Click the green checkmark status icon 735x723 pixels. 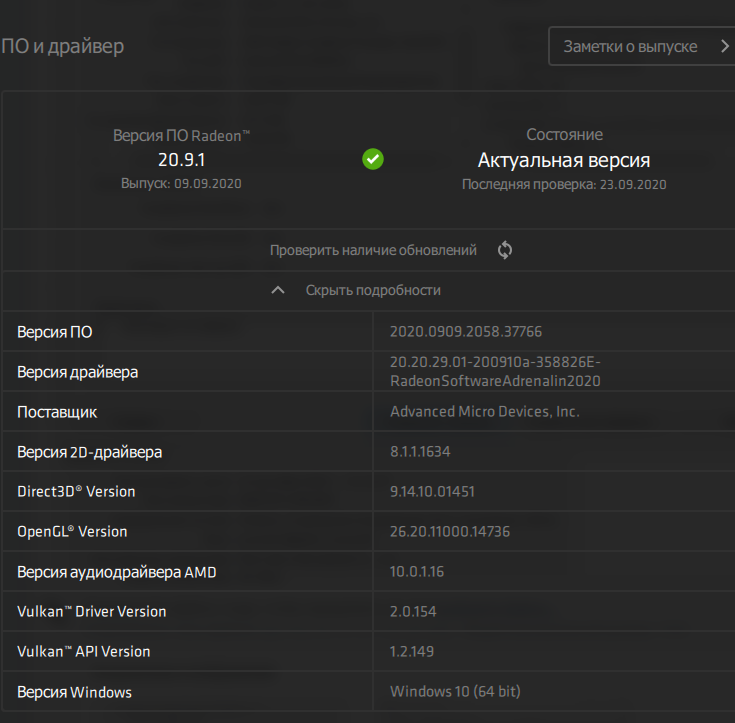373,159
